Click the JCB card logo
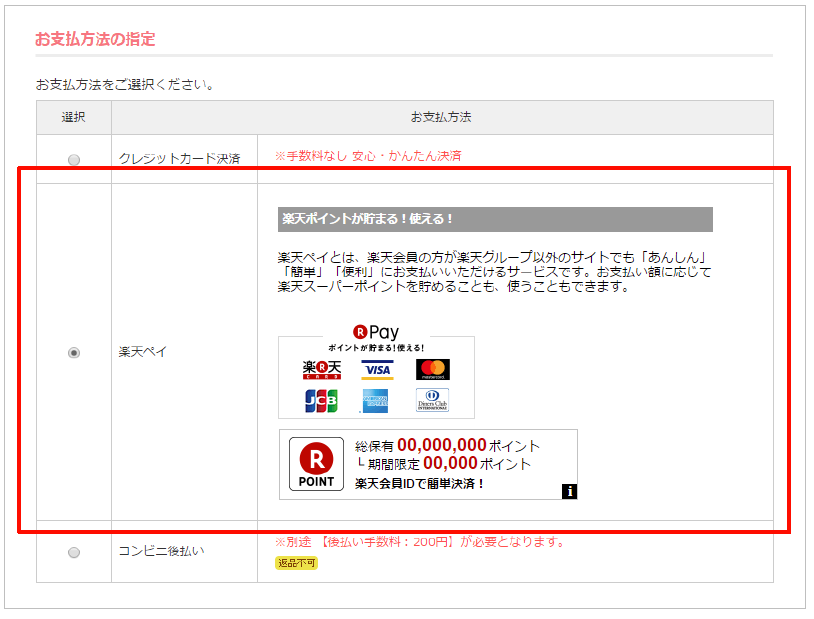This screenshot has width=814, height=619. point(322,401)
